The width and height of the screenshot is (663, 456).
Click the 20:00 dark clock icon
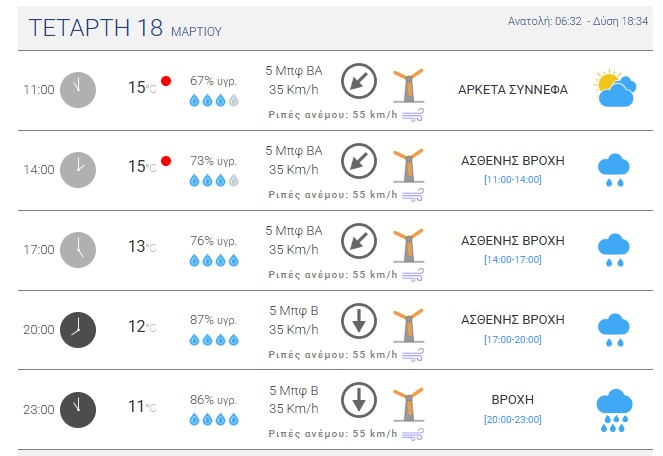[78, 329]
